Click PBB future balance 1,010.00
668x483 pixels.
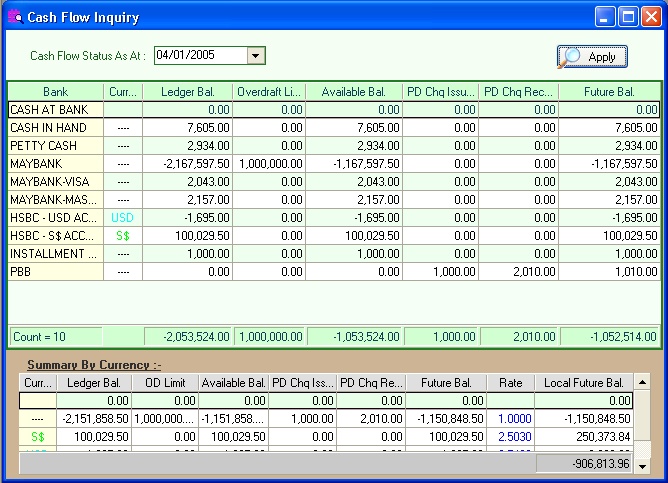click(x=609, y=271)
